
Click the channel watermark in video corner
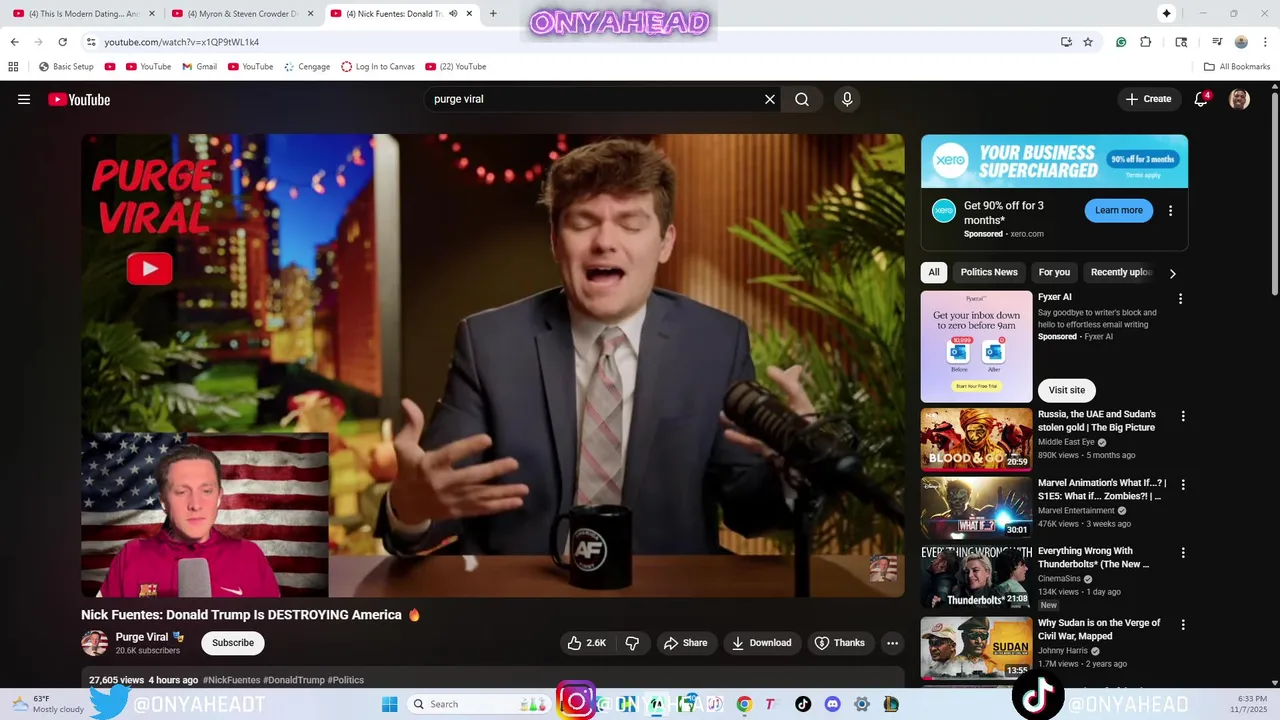point(883,569)
